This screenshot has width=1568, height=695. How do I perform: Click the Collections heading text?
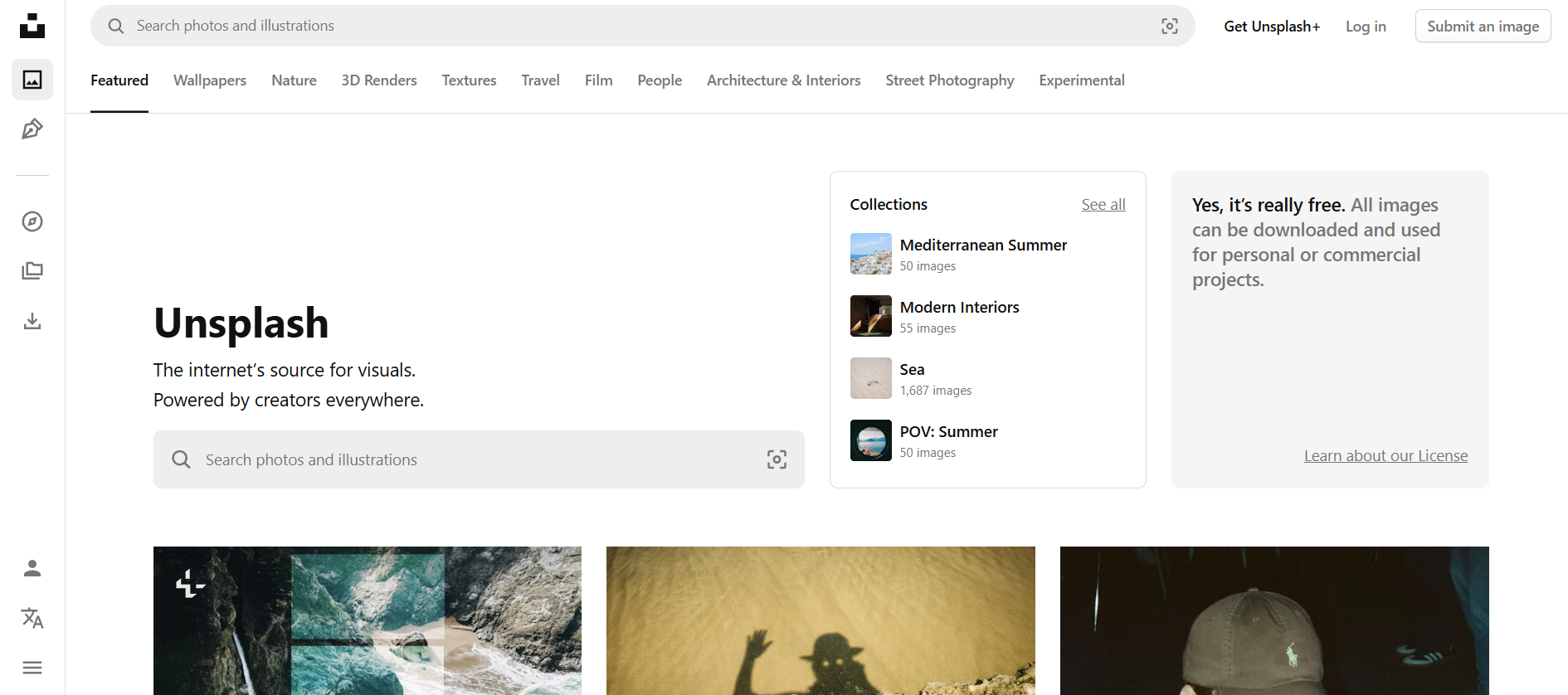[x=889, y=205]
